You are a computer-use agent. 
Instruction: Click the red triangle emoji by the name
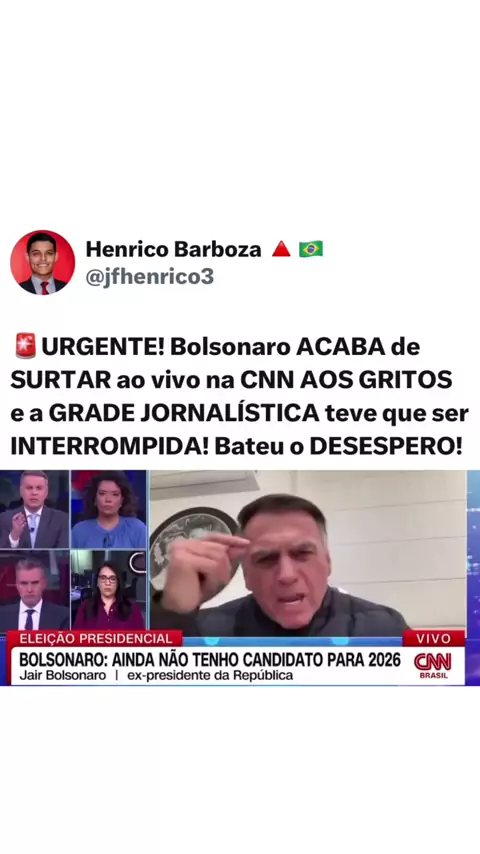click(x=281, y=249)
